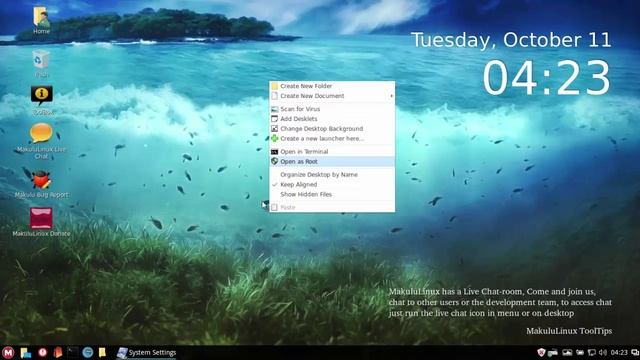640x360 pixels.
Task: Open the removable drives tray icon
Action: [553, 353]
